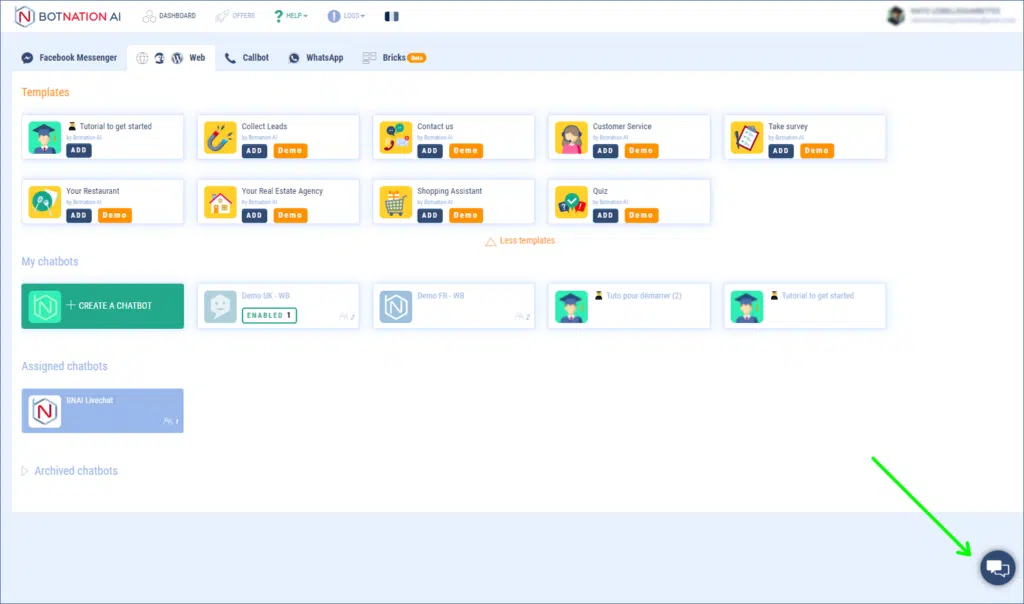The width and height of the screenshot is (1024, 604).
Task: Open the Help dropdown menu
Action: click(291, 16)
